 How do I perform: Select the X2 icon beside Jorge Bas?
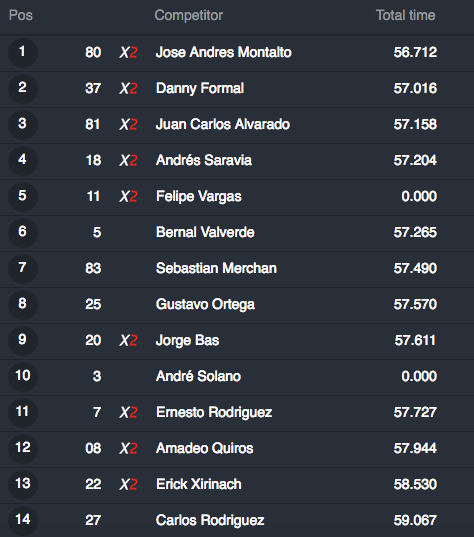(128, 341)
